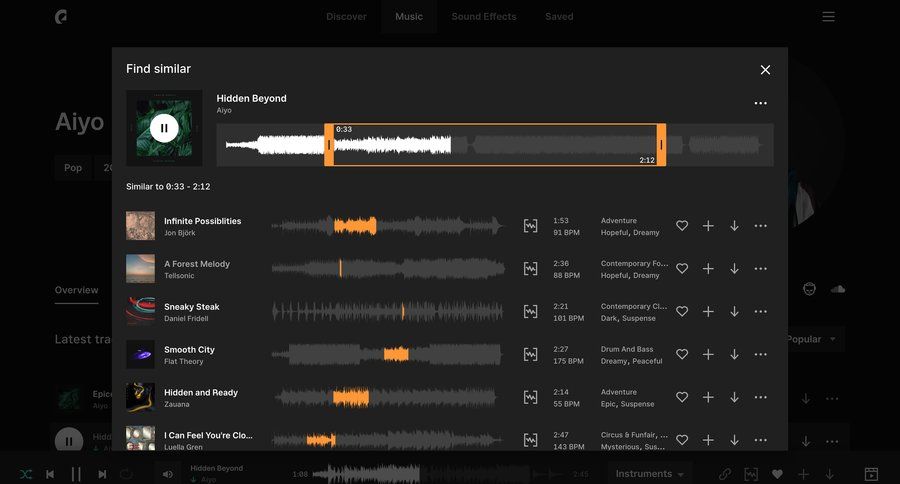Seek in the Hidden and Ready waveform
This screenshot has width=900, height=484.
click(387, 397)
